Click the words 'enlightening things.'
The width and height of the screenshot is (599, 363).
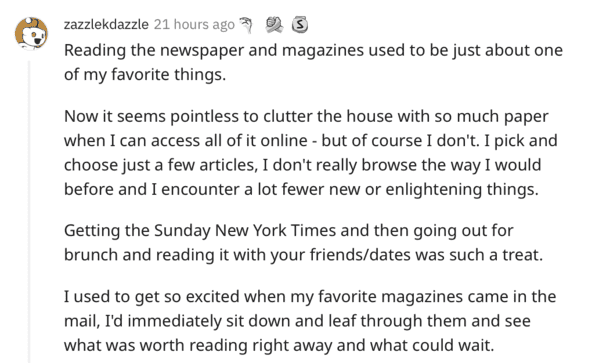tap(462, 189)
